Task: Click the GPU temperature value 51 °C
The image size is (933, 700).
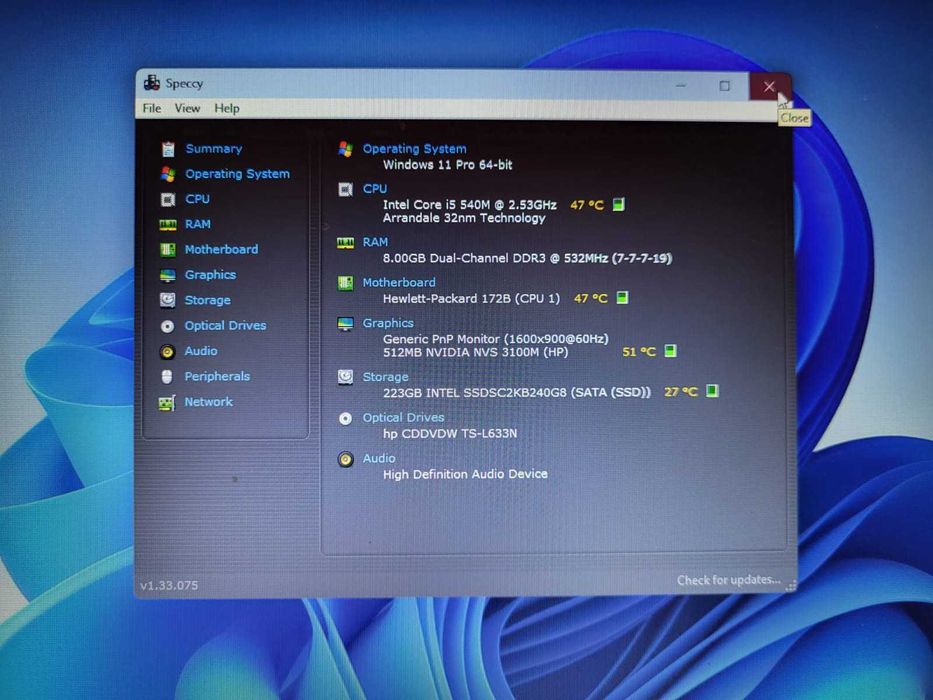Action: (x=638, y=352)
